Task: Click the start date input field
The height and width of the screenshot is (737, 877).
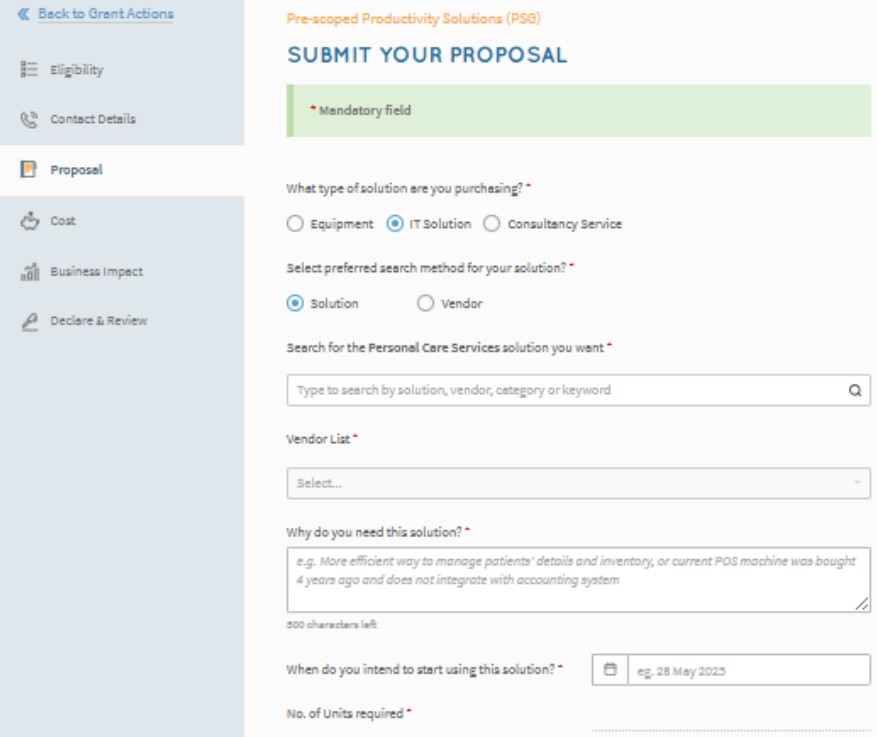Action: pos(748,669)
